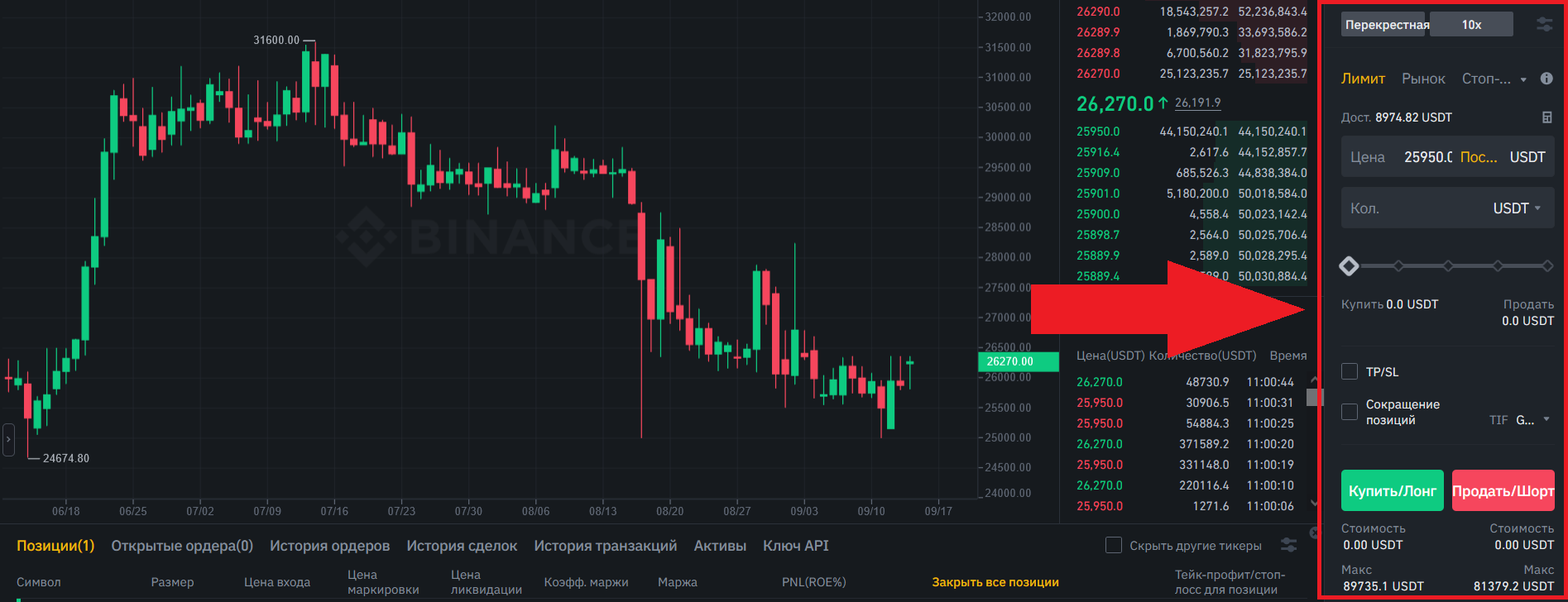Set quantity slider to middle marker 50%
Image resolution: width=1568 pixels, height=602 pixels.
click(1448, 266)
